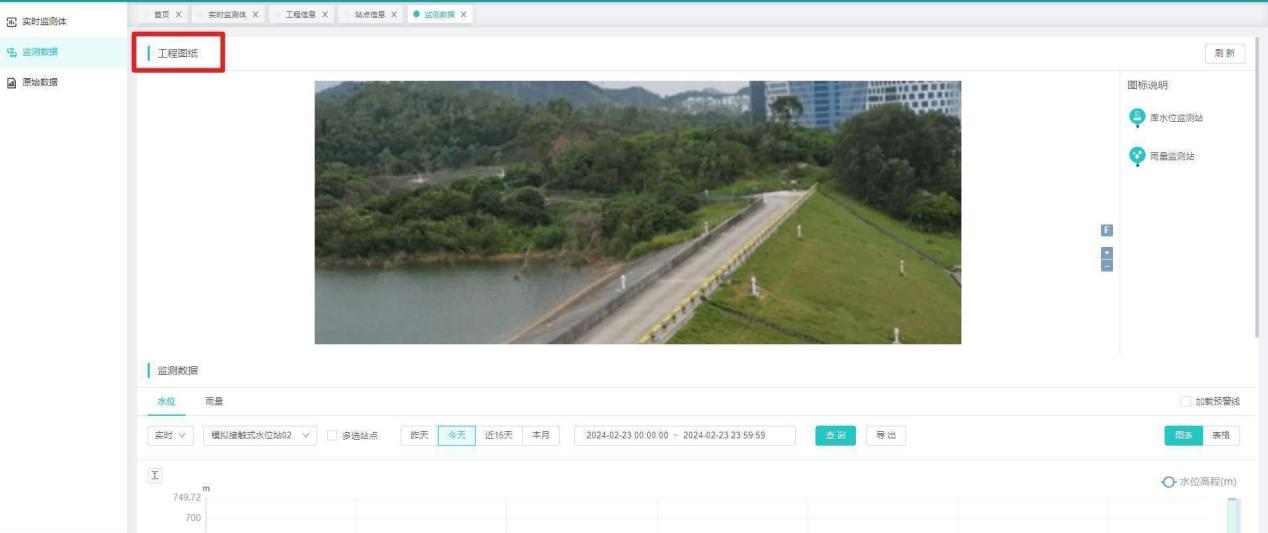
Task: Toggle the 水位高程(m) chart legend marker
Action: point(1169,482)
